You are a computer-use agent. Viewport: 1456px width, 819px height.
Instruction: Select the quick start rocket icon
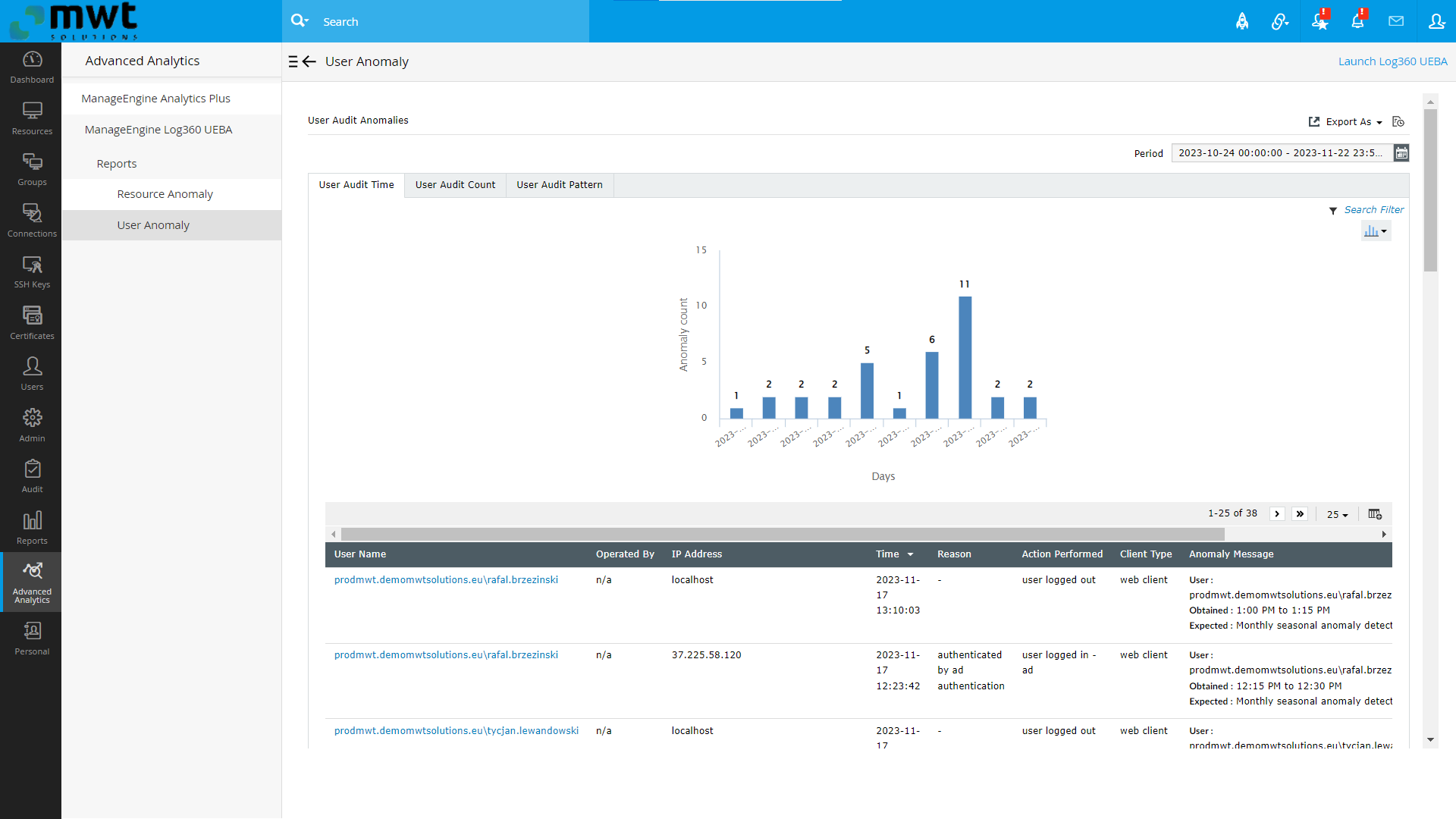pyautogui.click(x=1242, y=20)
